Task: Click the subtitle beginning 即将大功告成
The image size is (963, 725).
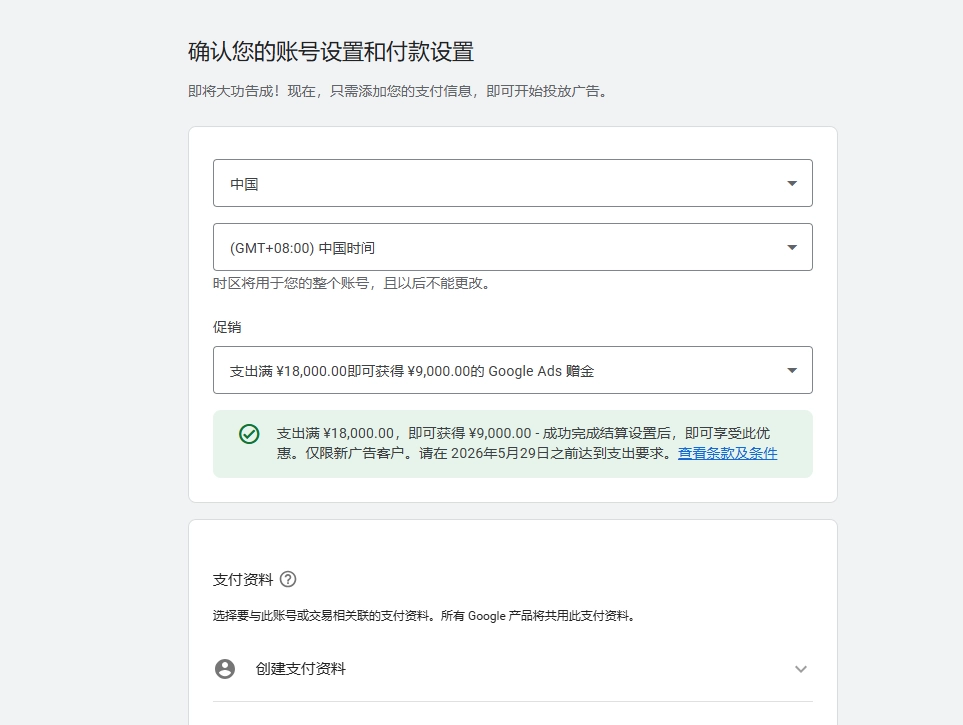Action: (x=400, y=91)
